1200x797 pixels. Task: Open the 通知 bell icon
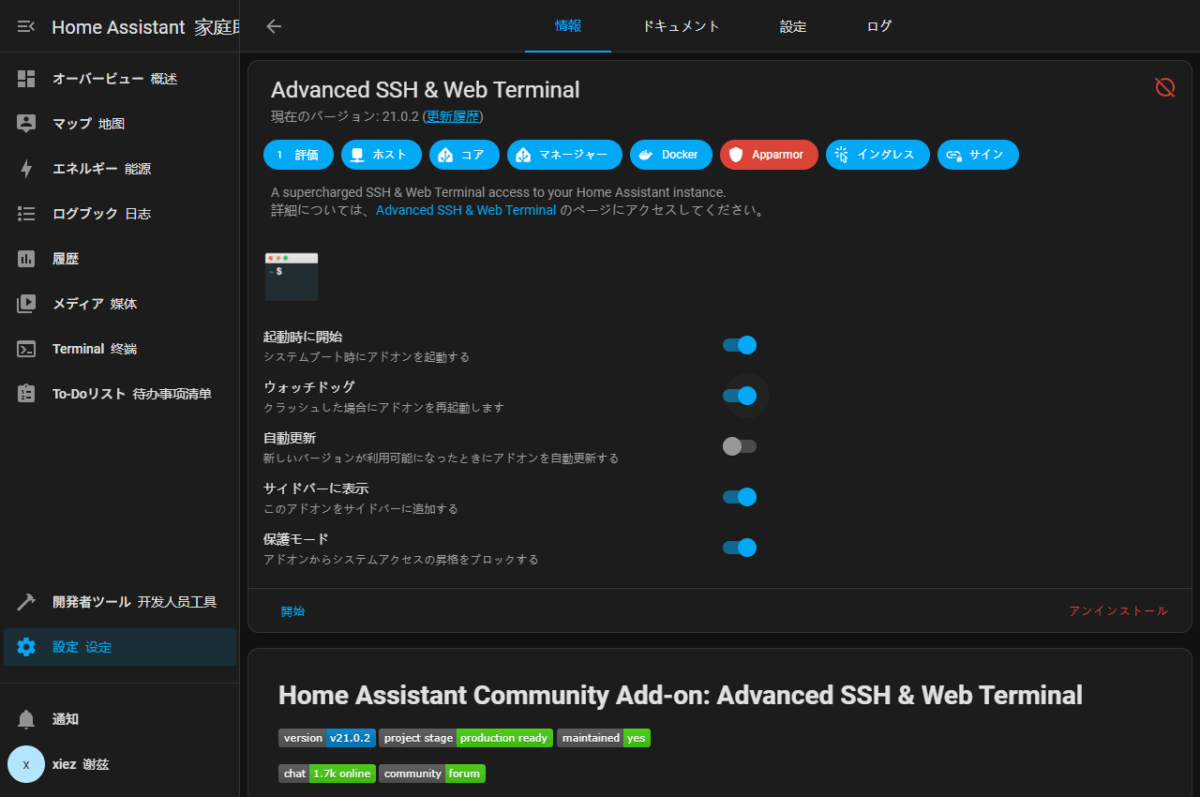(27, 719)
